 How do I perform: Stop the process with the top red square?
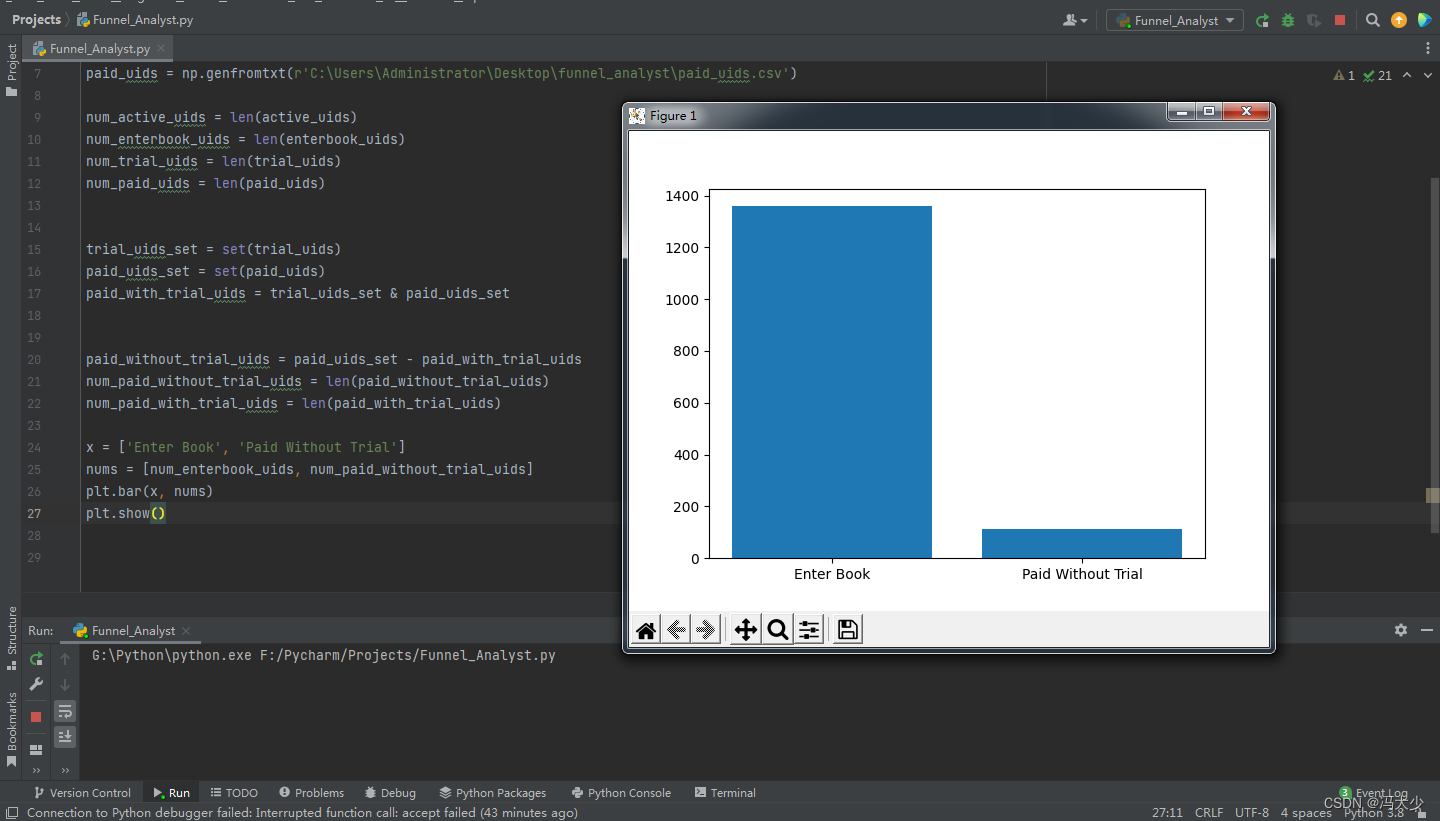click(1340, 20)
